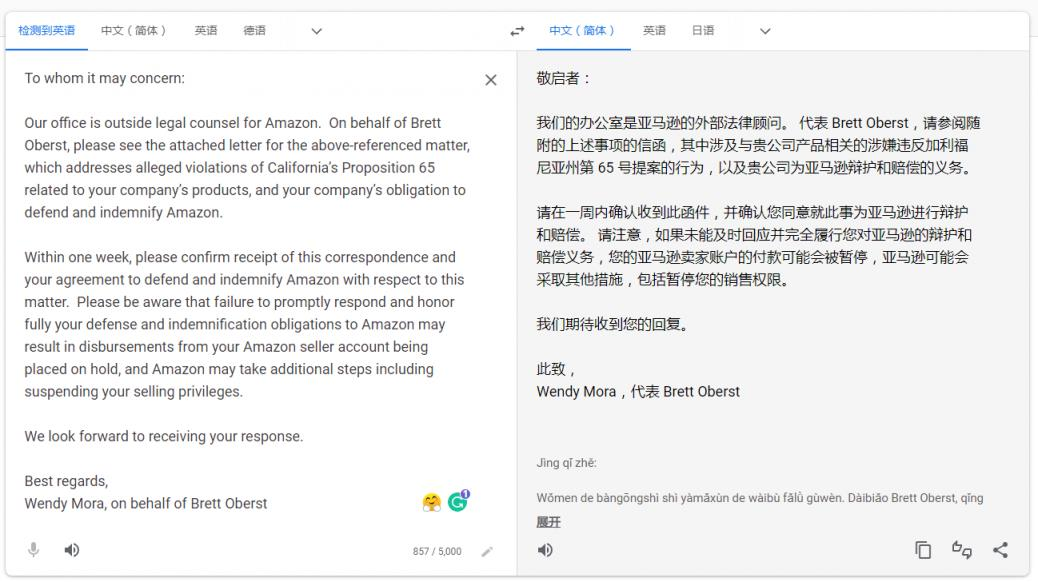Viewport: 1038px width, 582px height.
Task: Click the hugging emoji extension icon
Action: 432,503
